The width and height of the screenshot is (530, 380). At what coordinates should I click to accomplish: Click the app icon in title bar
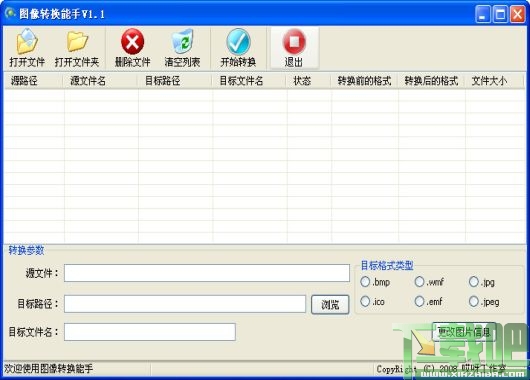(x=10, y=13)
